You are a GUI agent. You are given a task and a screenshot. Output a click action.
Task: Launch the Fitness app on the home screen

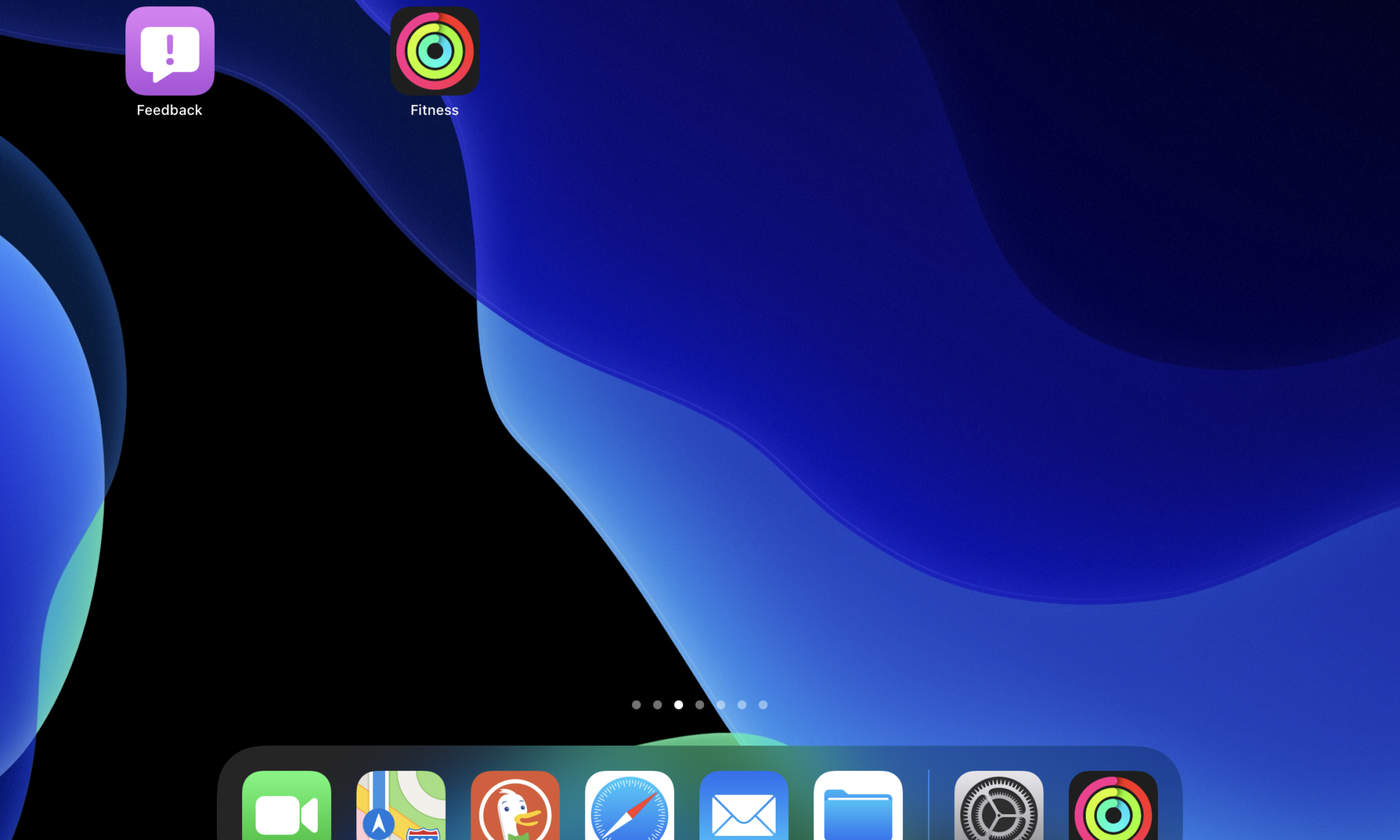(x=435, y=50)
